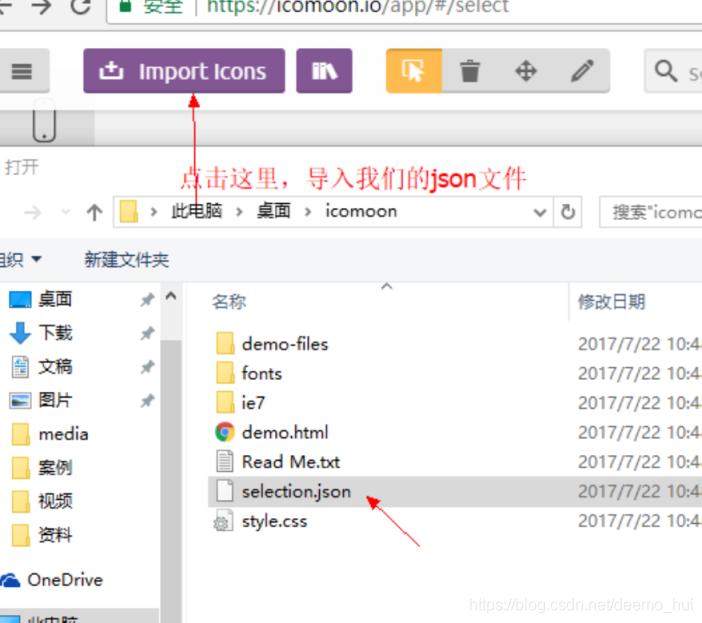Unpin 图片 via its pin icon
The height and width of the screenshot is (623, 702).
pyautogui.click(x=147, y=401)
